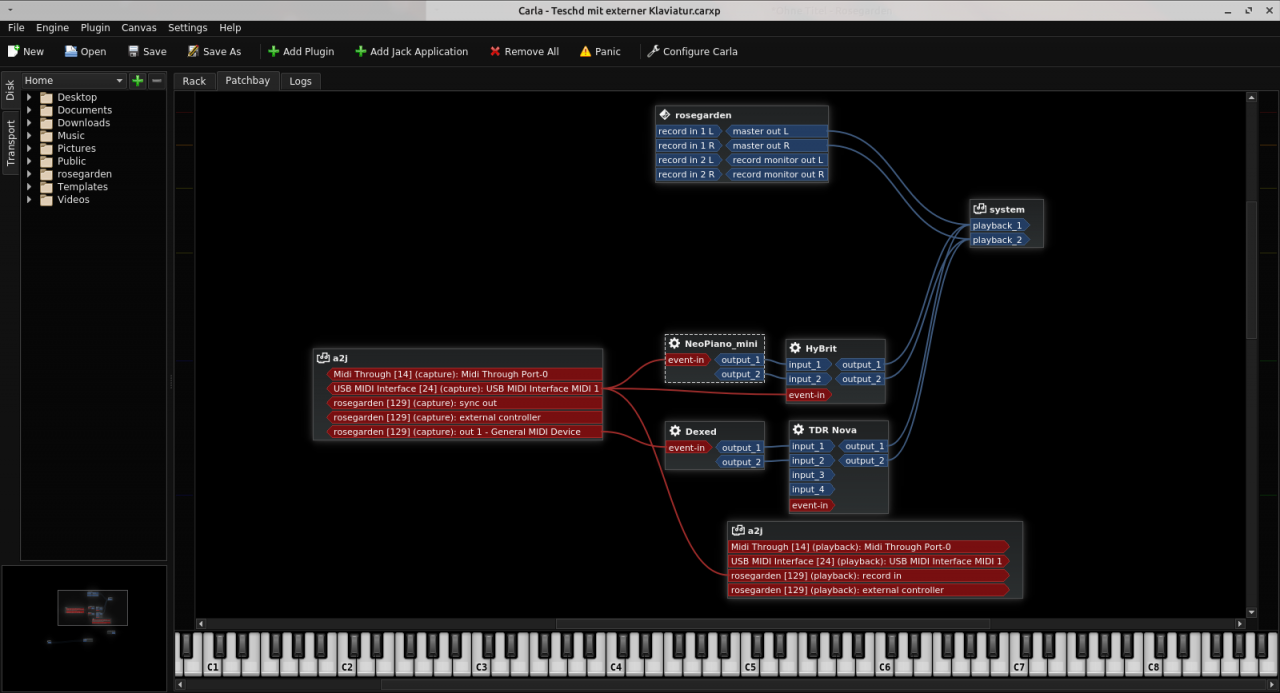Viewport: 1280px width, 693px height.
Task: Click the rosegarden folder icon in file tree
Action: [46, 174]
